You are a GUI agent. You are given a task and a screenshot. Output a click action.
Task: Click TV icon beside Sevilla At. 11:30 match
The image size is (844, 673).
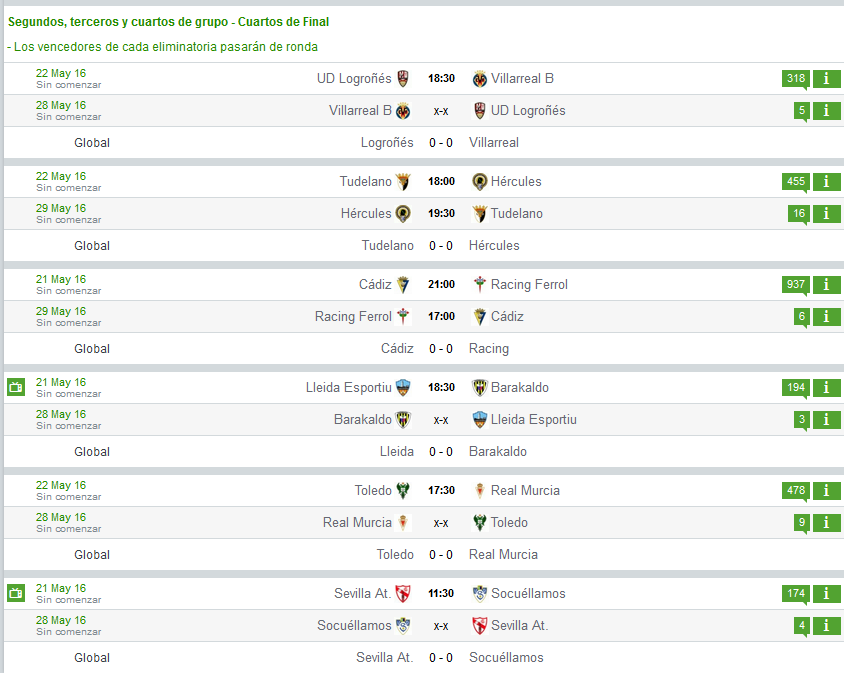pyautogui.click(x=16, y=593)
